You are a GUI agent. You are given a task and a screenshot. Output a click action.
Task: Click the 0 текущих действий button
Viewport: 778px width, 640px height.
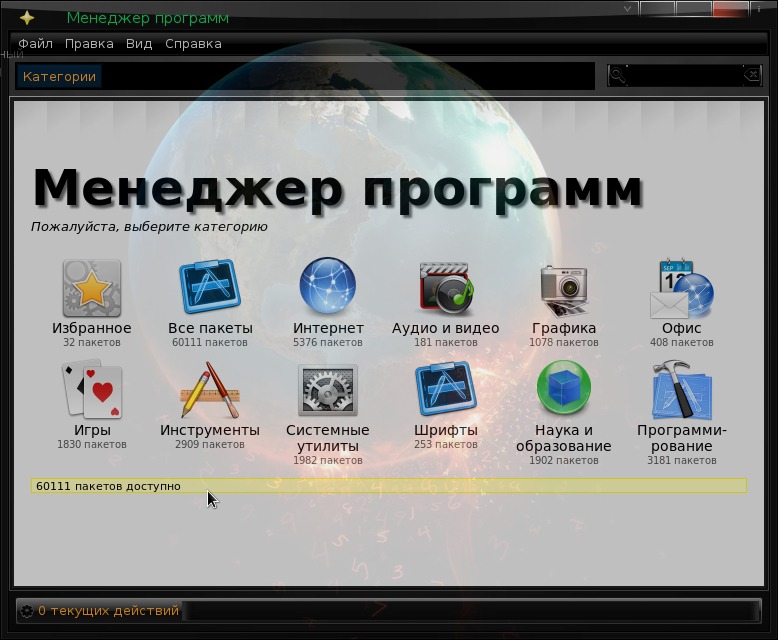[100, 611]
